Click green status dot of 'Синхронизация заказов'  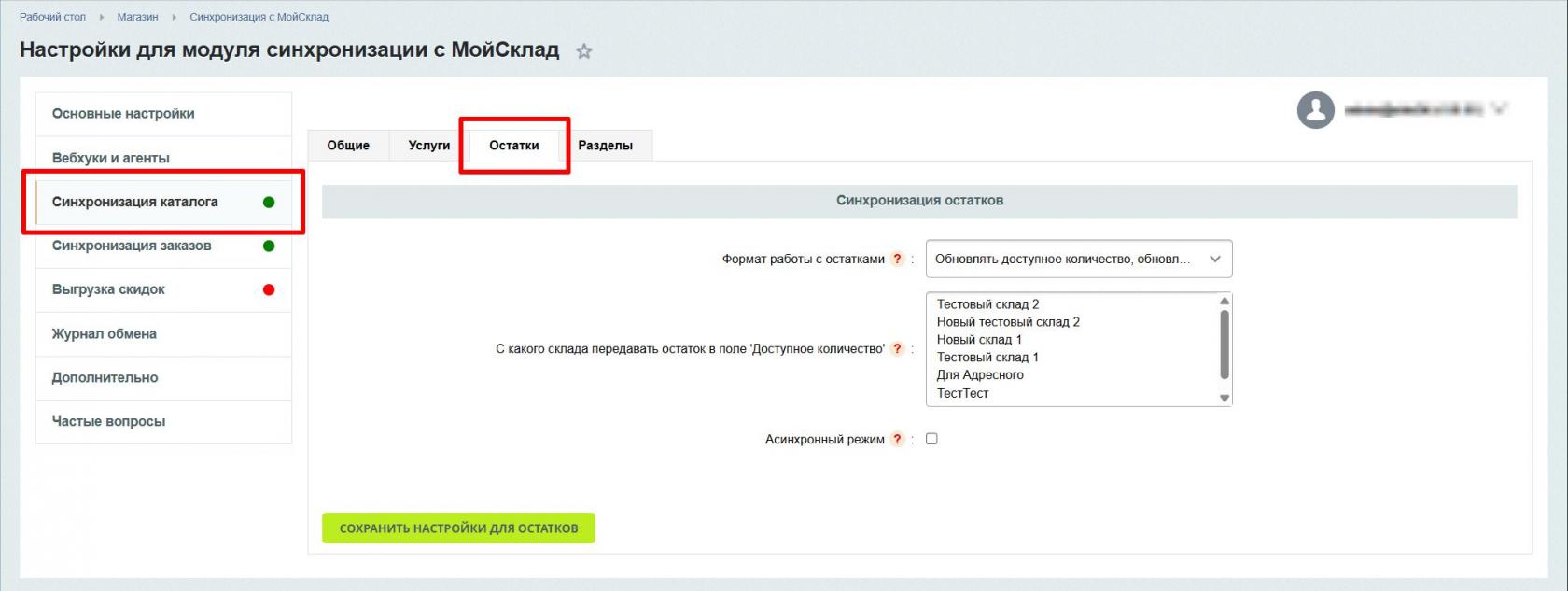[x=269, y=246]
